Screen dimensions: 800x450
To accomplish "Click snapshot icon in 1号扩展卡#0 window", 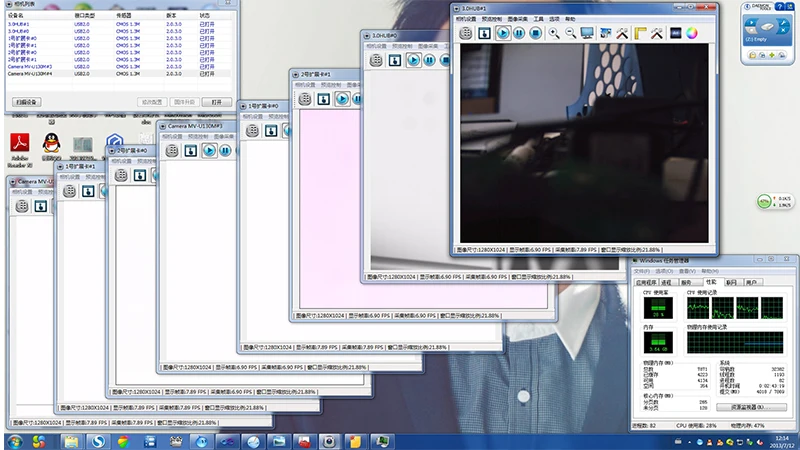I will [271, 131].
